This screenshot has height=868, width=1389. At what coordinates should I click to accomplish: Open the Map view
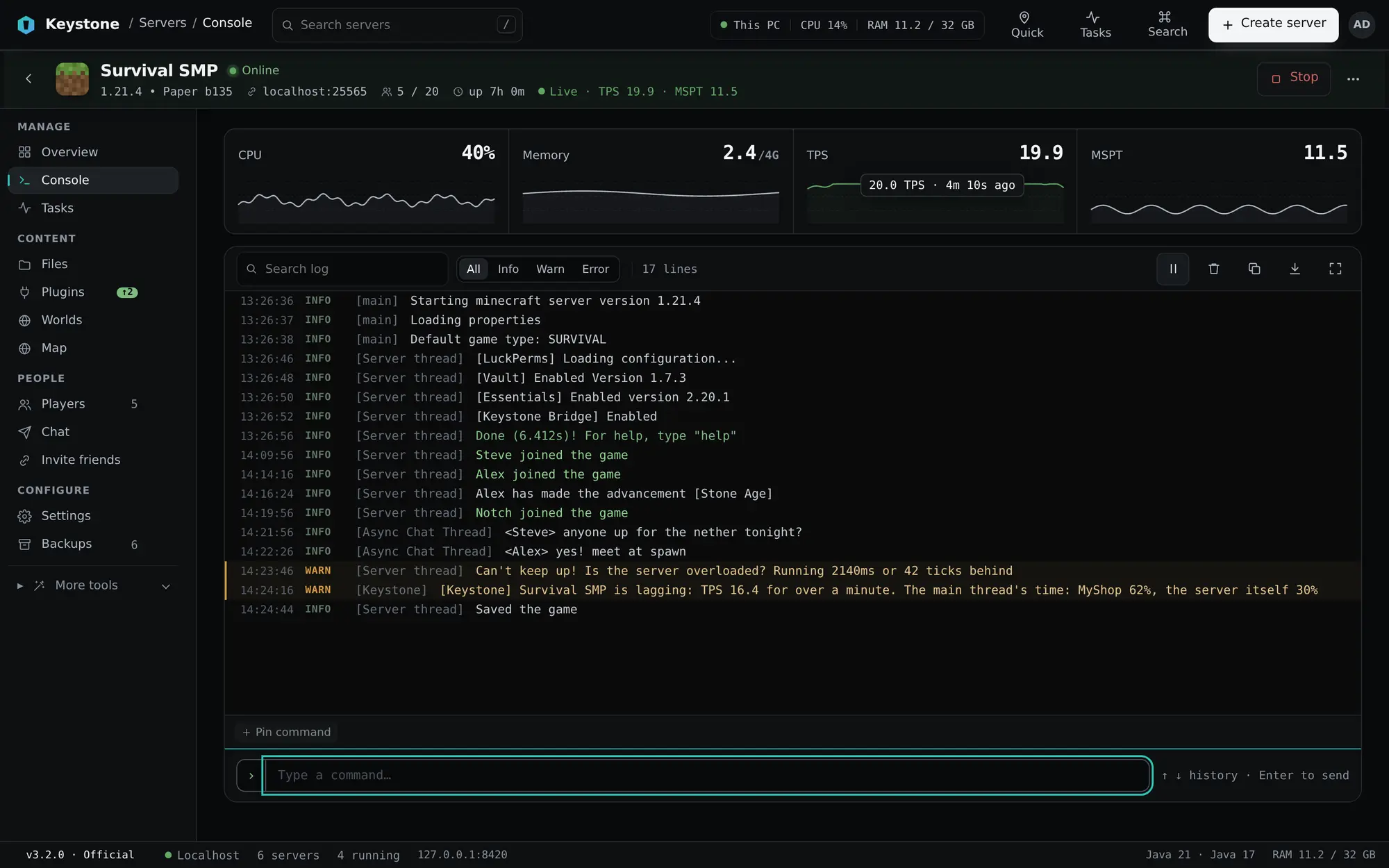(93, 348)
